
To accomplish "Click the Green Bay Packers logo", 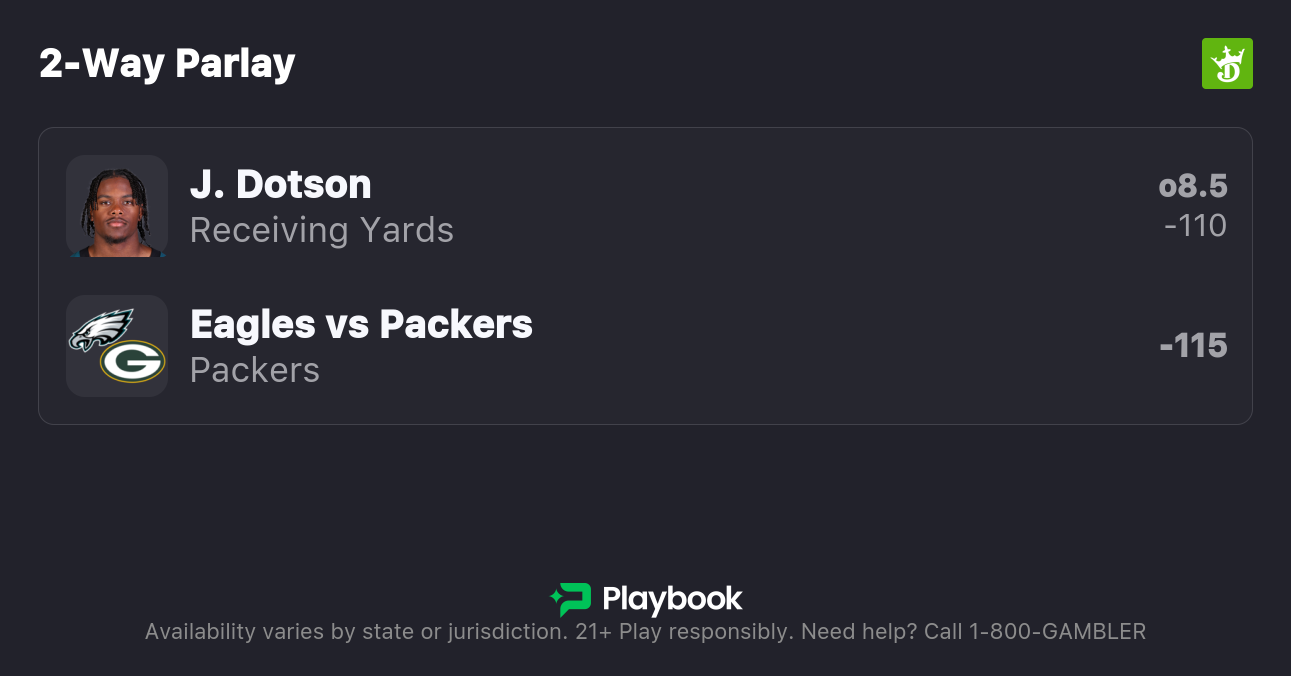I will pyautogui.click(x=132, y=362).
